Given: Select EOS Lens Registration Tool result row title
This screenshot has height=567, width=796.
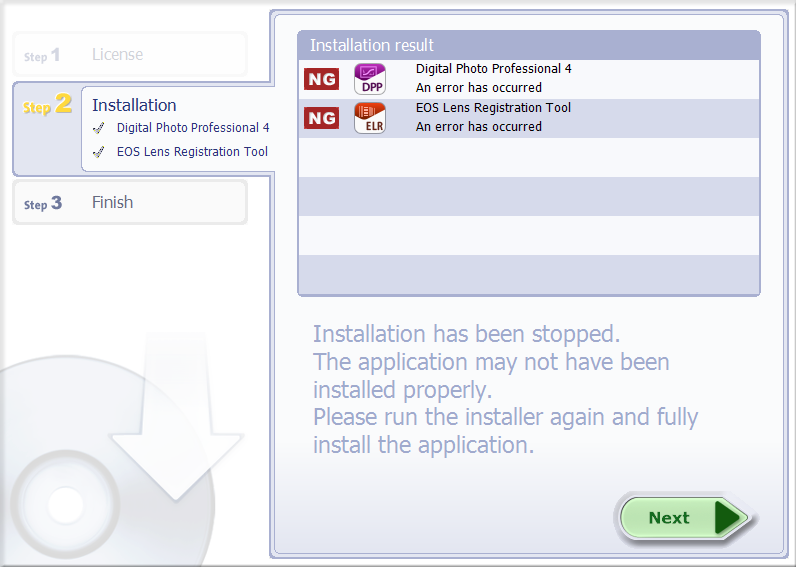Looking at the screenshot, I should pos(493,108).
